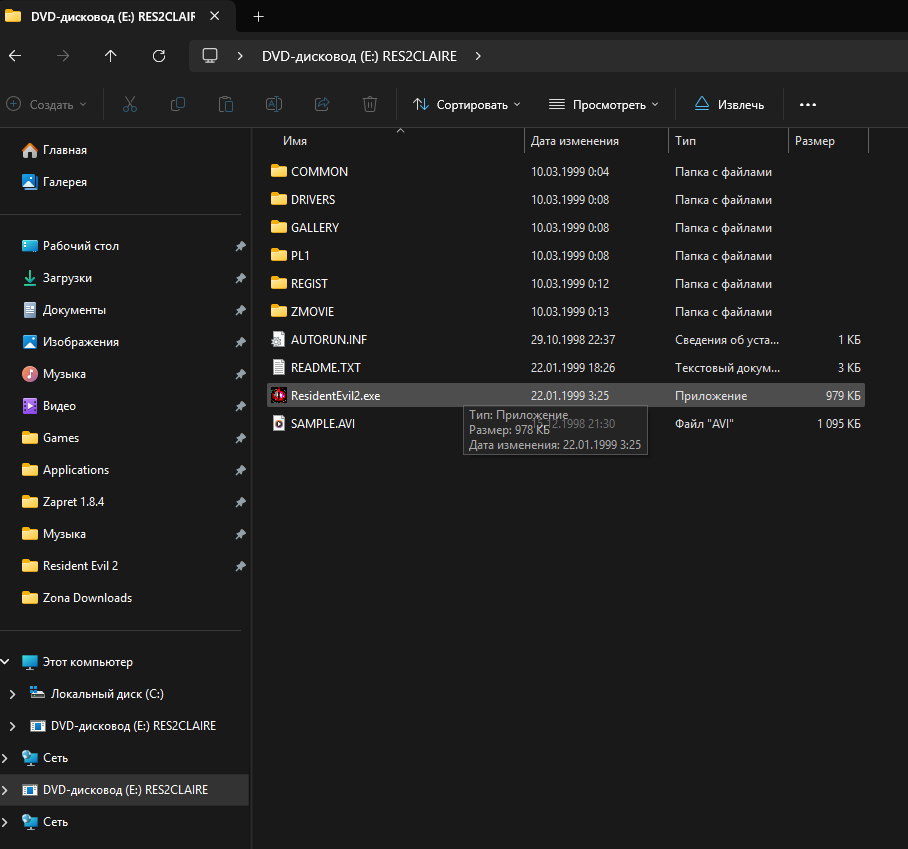Viewport: 908px width, 849px height.
Task: Select the ZMOVIE folder icon
Action: pos(279,312)
